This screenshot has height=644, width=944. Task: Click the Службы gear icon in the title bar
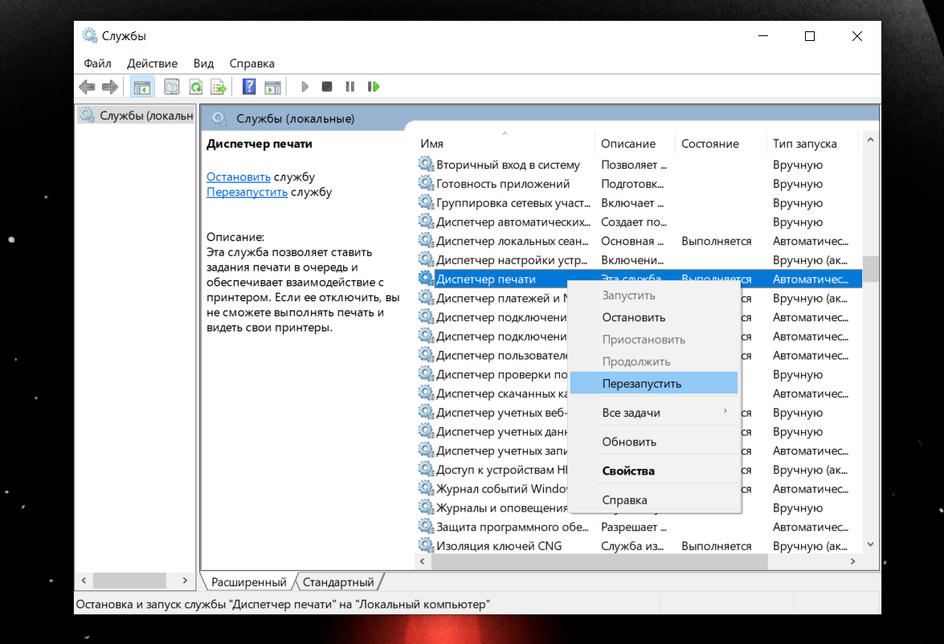pos(90,36)
